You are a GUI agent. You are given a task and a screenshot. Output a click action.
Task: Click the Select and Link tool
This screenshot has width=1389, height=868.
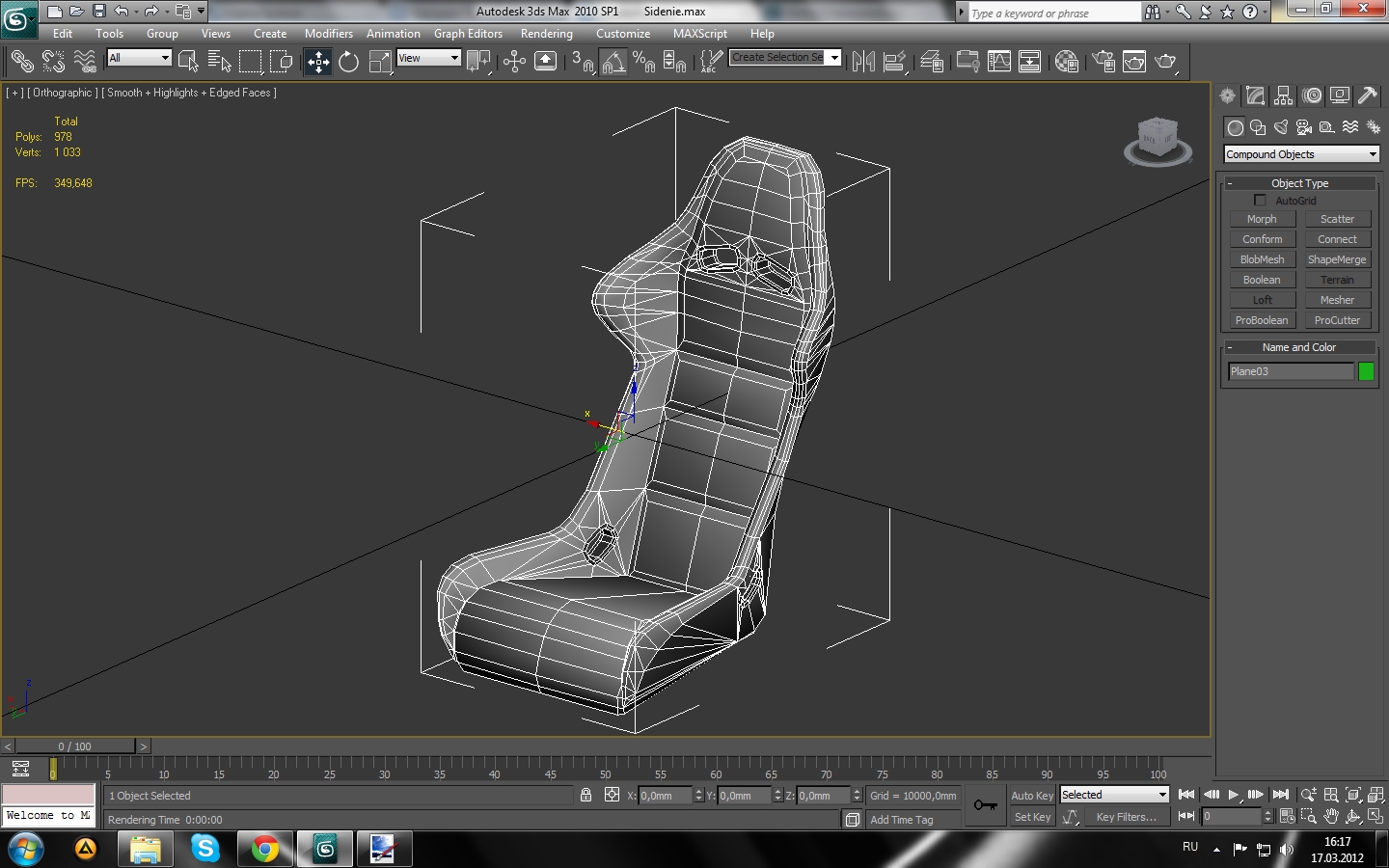coord(21,62)
